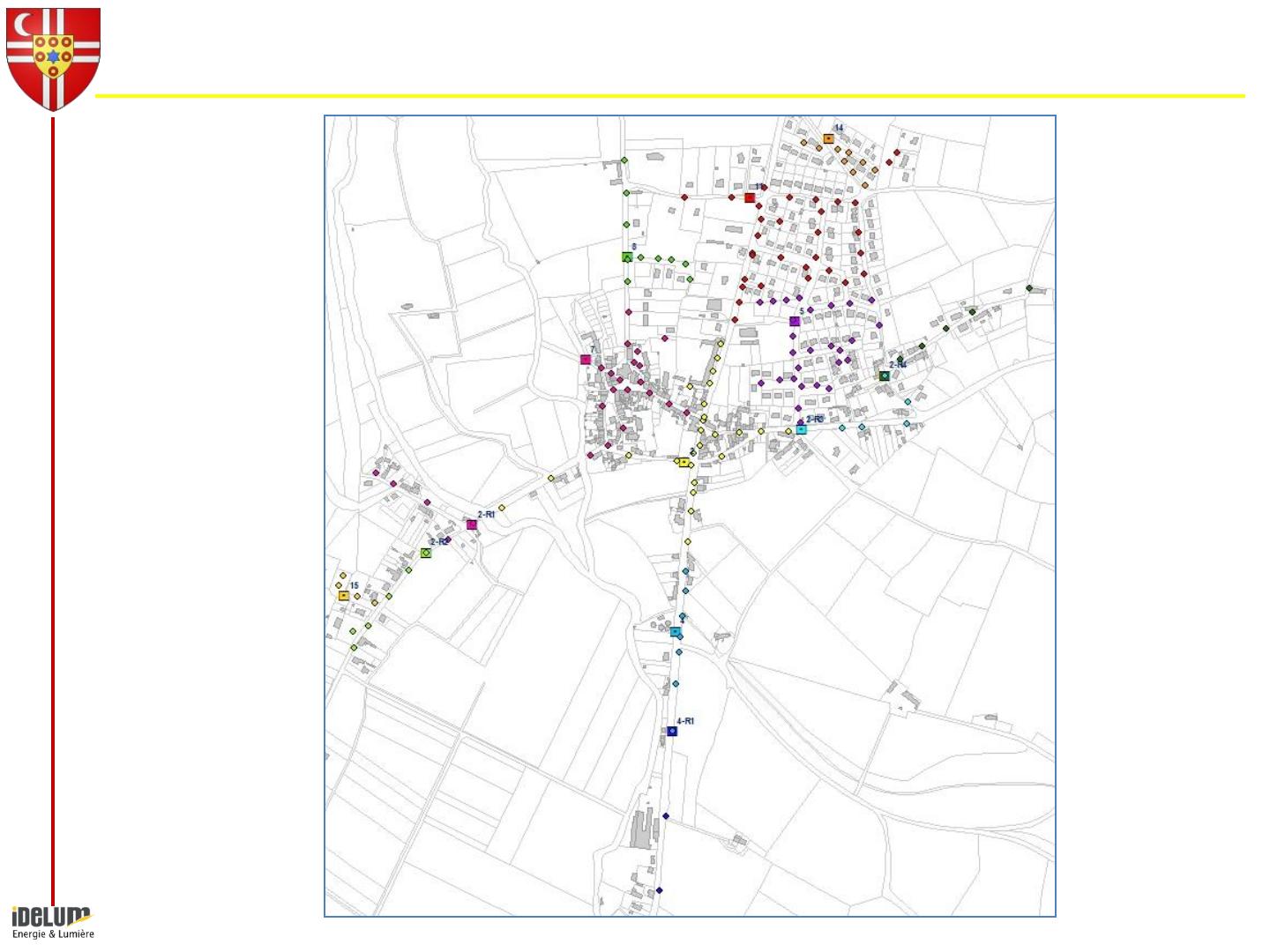
Task: Click the iDELUM Energie & Lumière logo
Action: [x=53, y=922]
